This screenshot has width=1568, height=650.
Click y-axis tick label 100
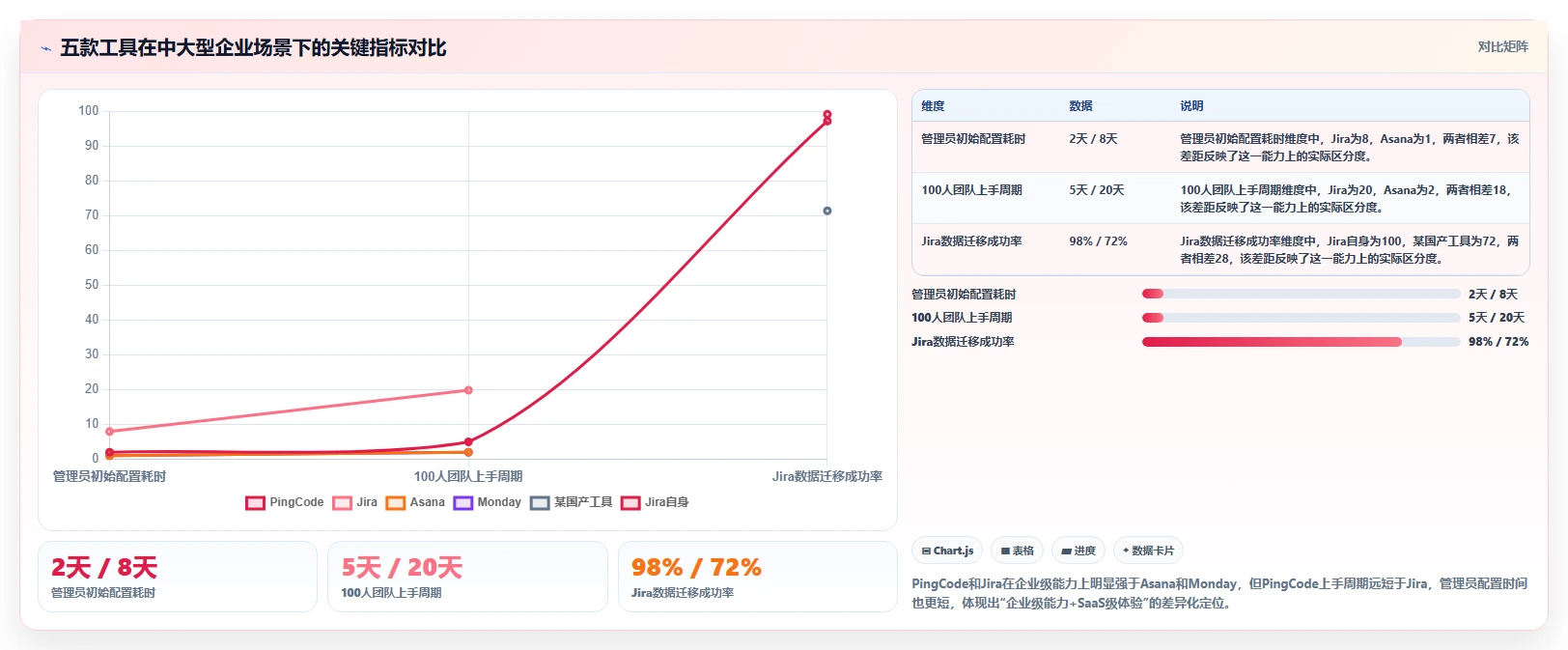[x=89, y=111]
